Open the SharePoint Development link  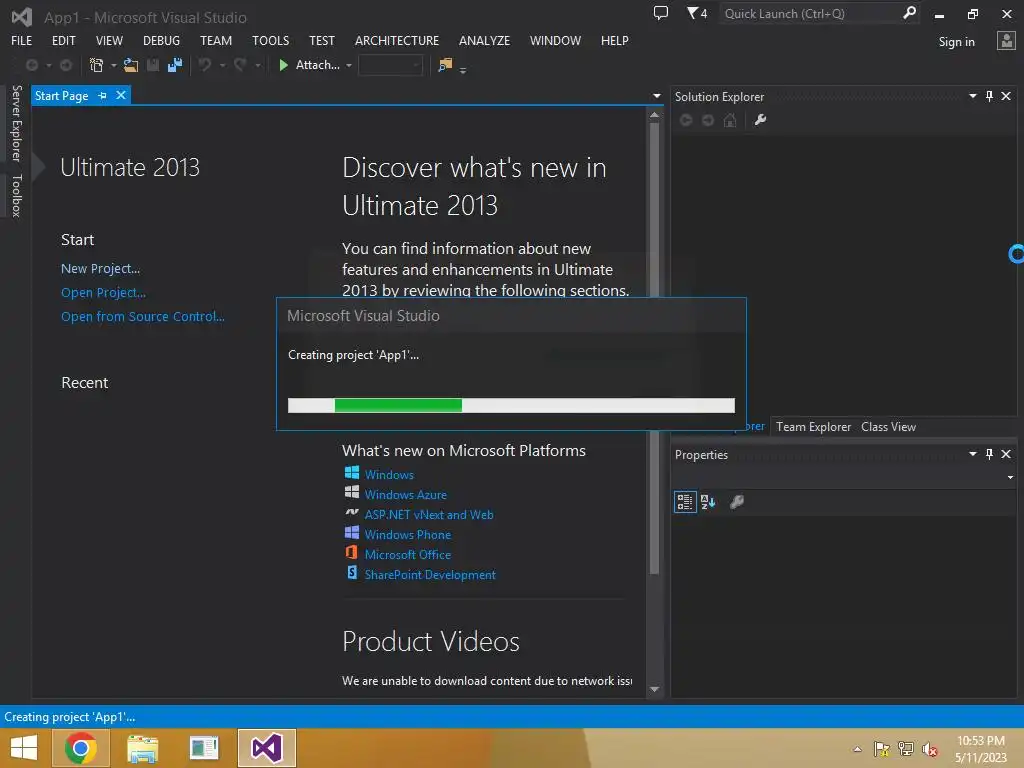[430, 575]
